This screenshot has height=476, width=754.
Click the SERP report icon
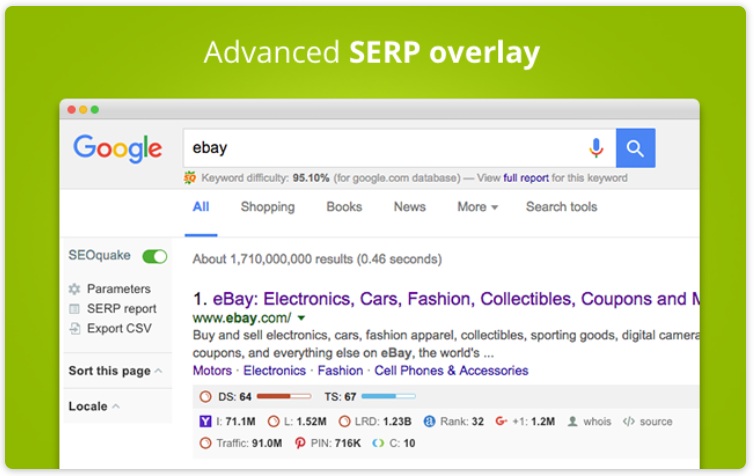tap(74, 309)
